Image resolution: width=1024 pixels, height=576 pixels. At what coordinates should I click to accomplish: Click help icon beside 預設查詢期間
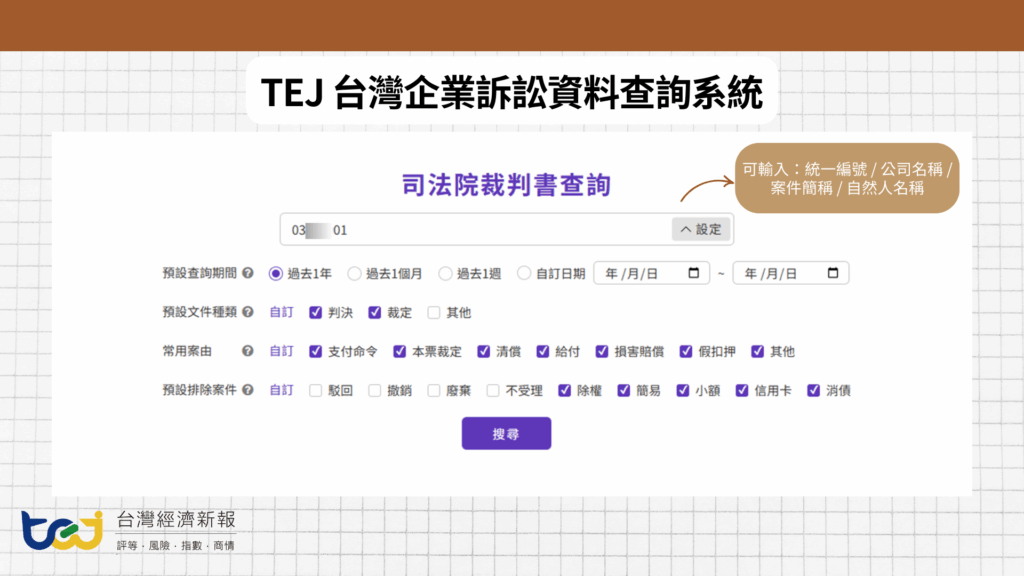[247, 273]
